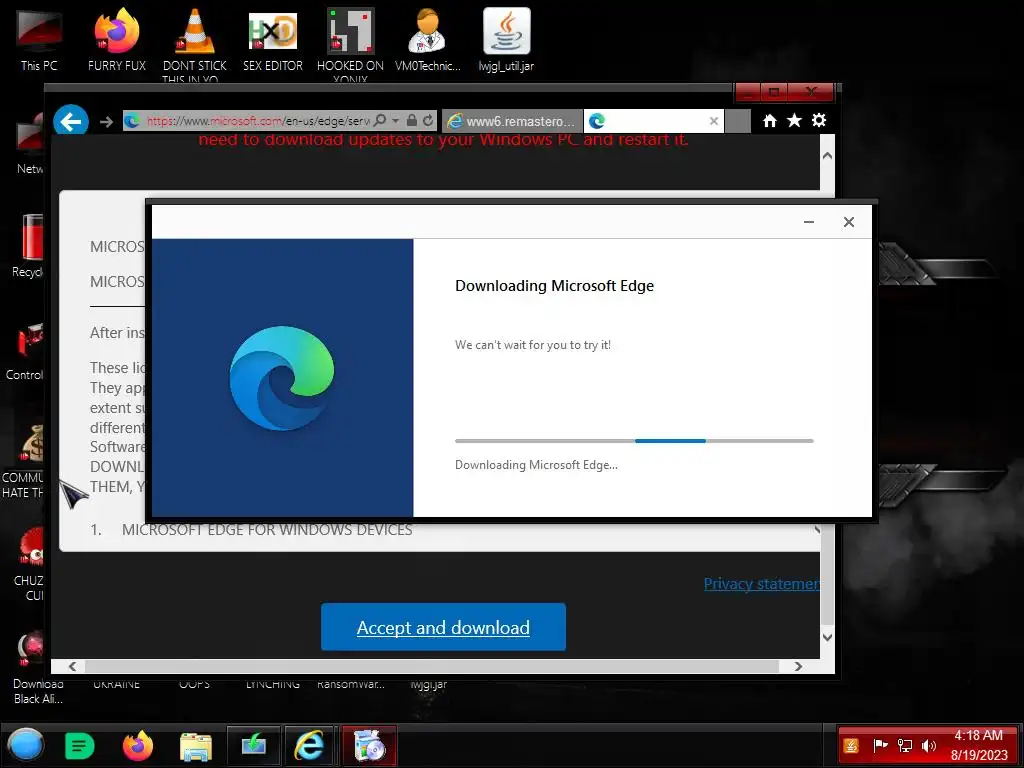Click the Java update tray icon

click(x=851, y=745)
